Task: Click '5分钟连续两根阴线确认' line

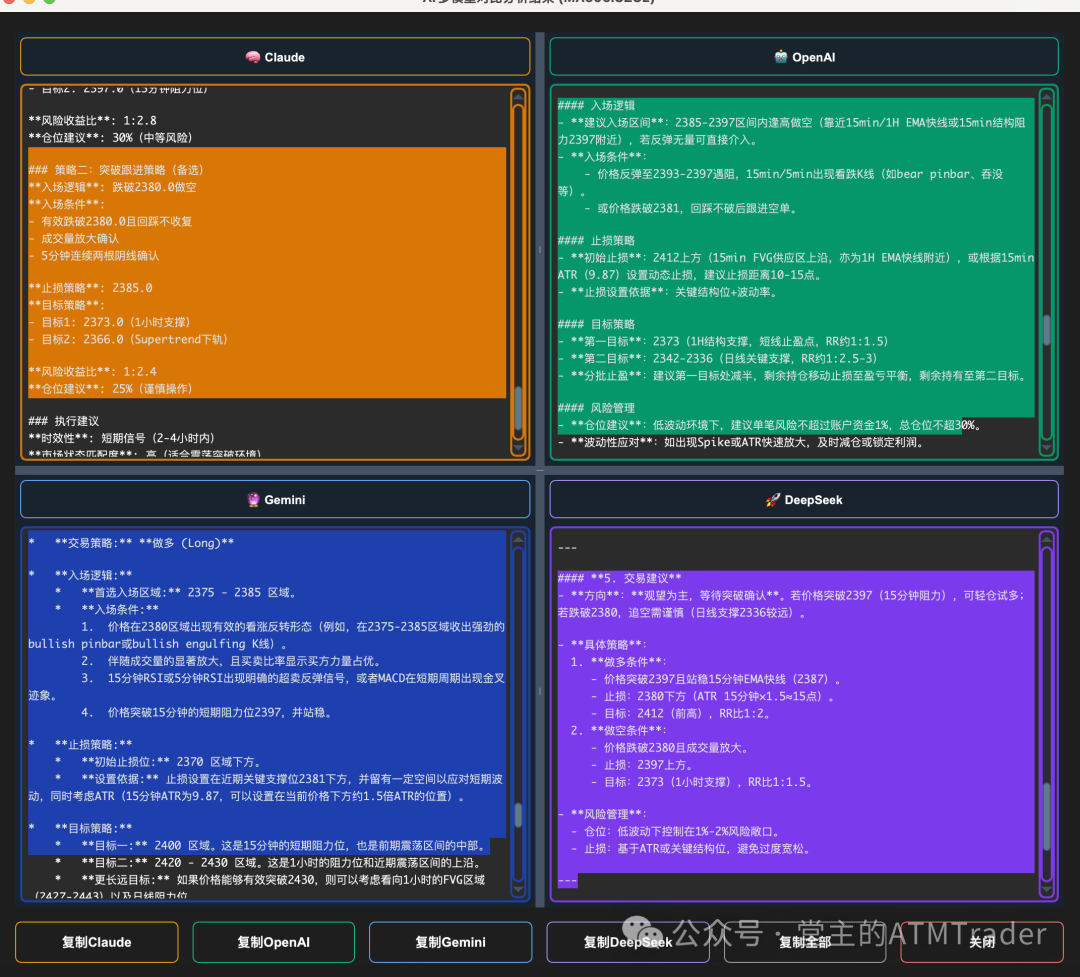Action: coord(94,256)
